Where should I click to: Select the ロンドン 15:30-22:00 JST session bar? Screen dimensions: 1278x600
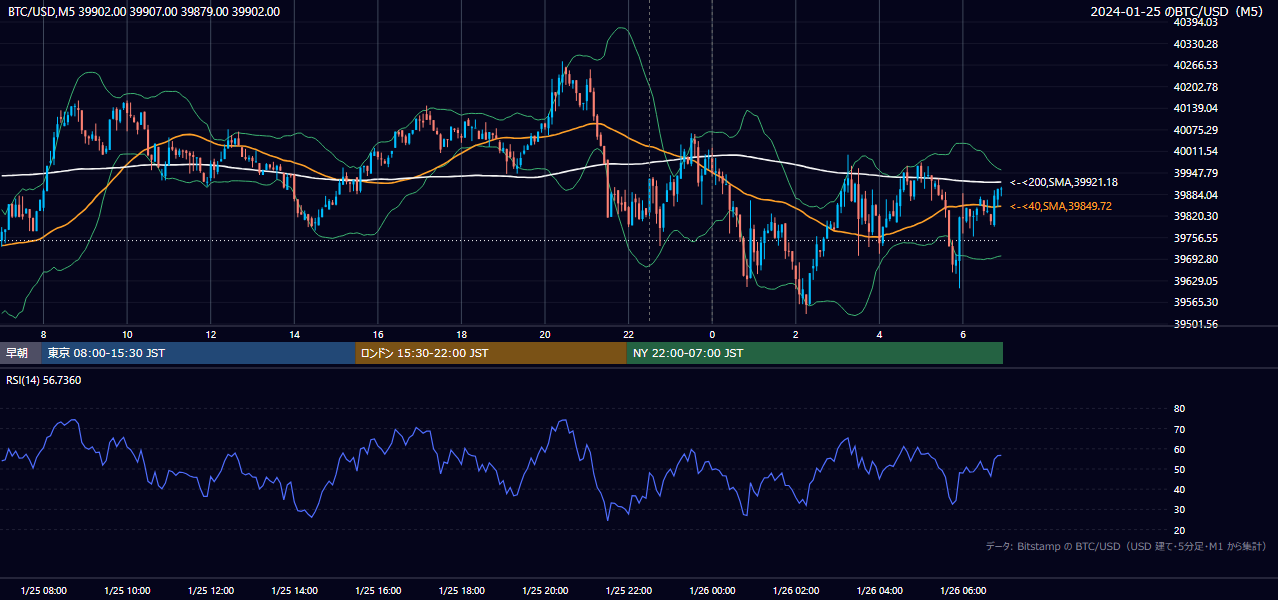(x=491, y=353)
